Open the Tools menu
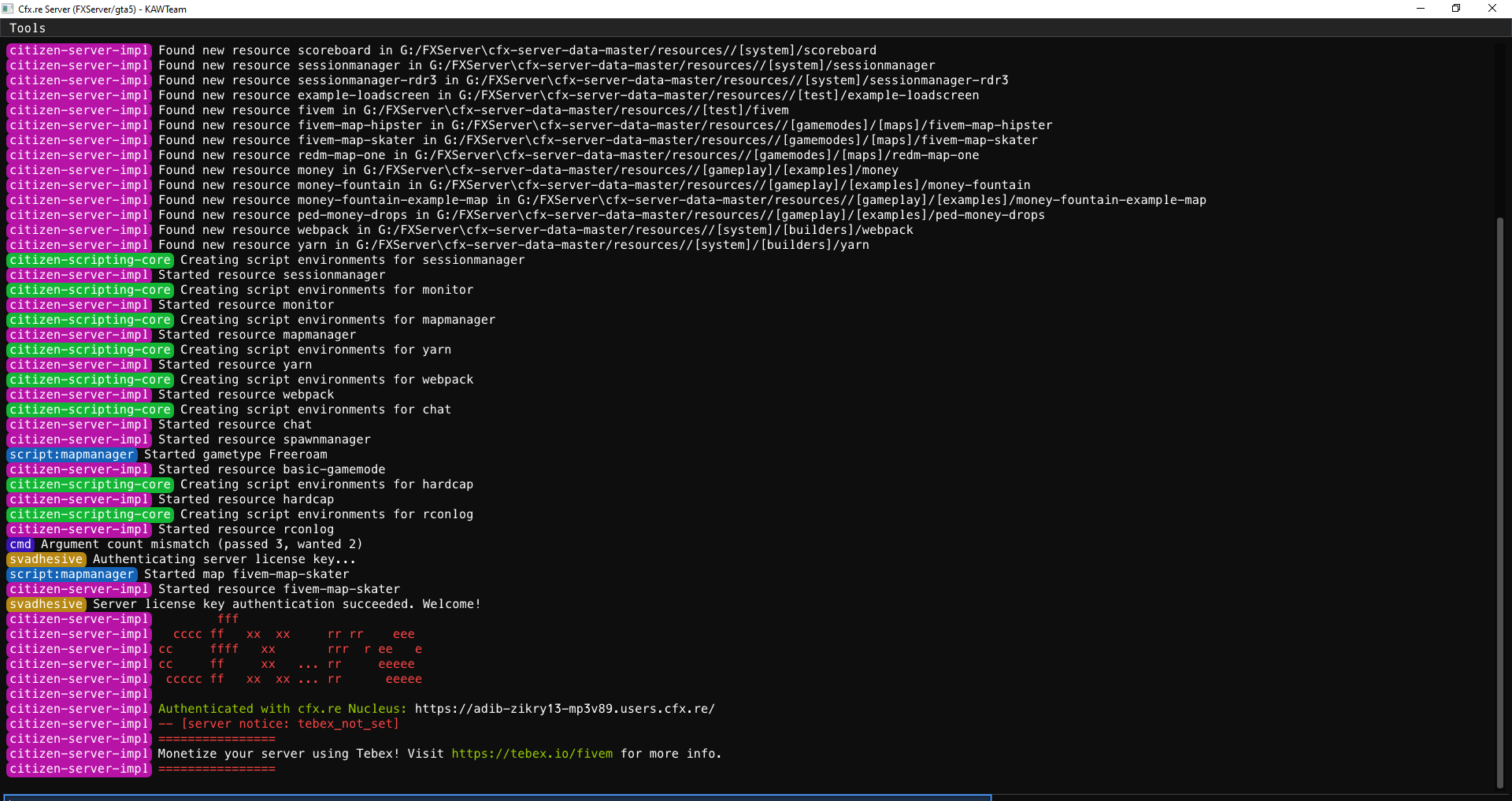 pos(28,28)
